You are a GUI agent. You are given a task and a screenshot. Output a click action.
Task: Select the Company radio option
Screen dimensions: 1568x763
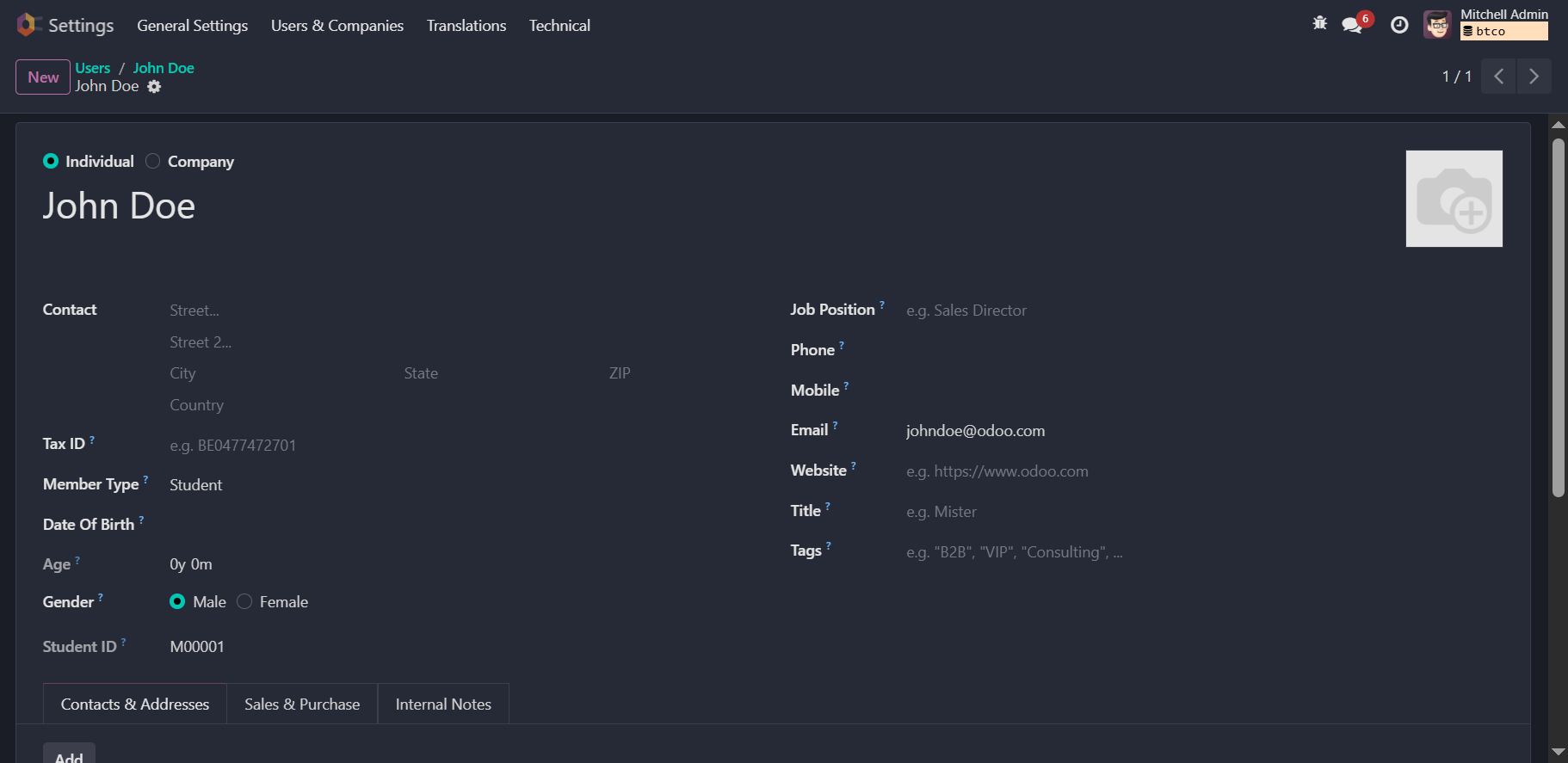point(153,161)
